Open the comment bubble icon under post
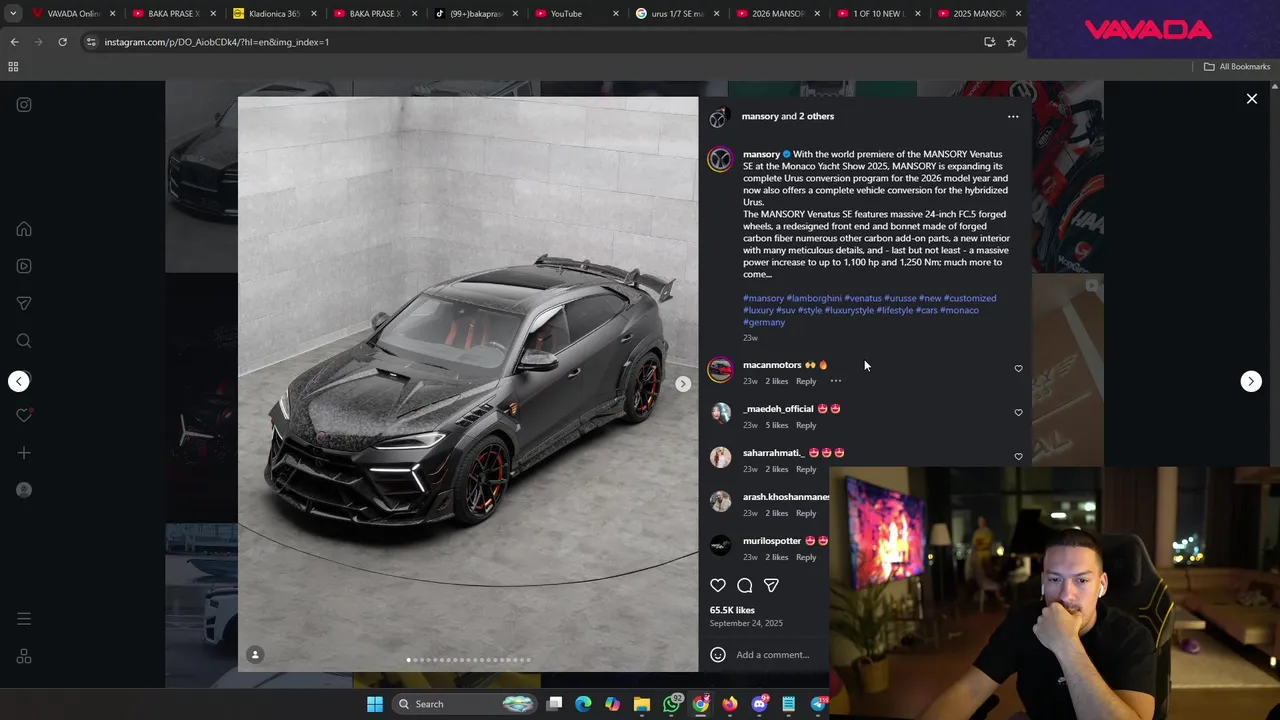 [745, 585]
